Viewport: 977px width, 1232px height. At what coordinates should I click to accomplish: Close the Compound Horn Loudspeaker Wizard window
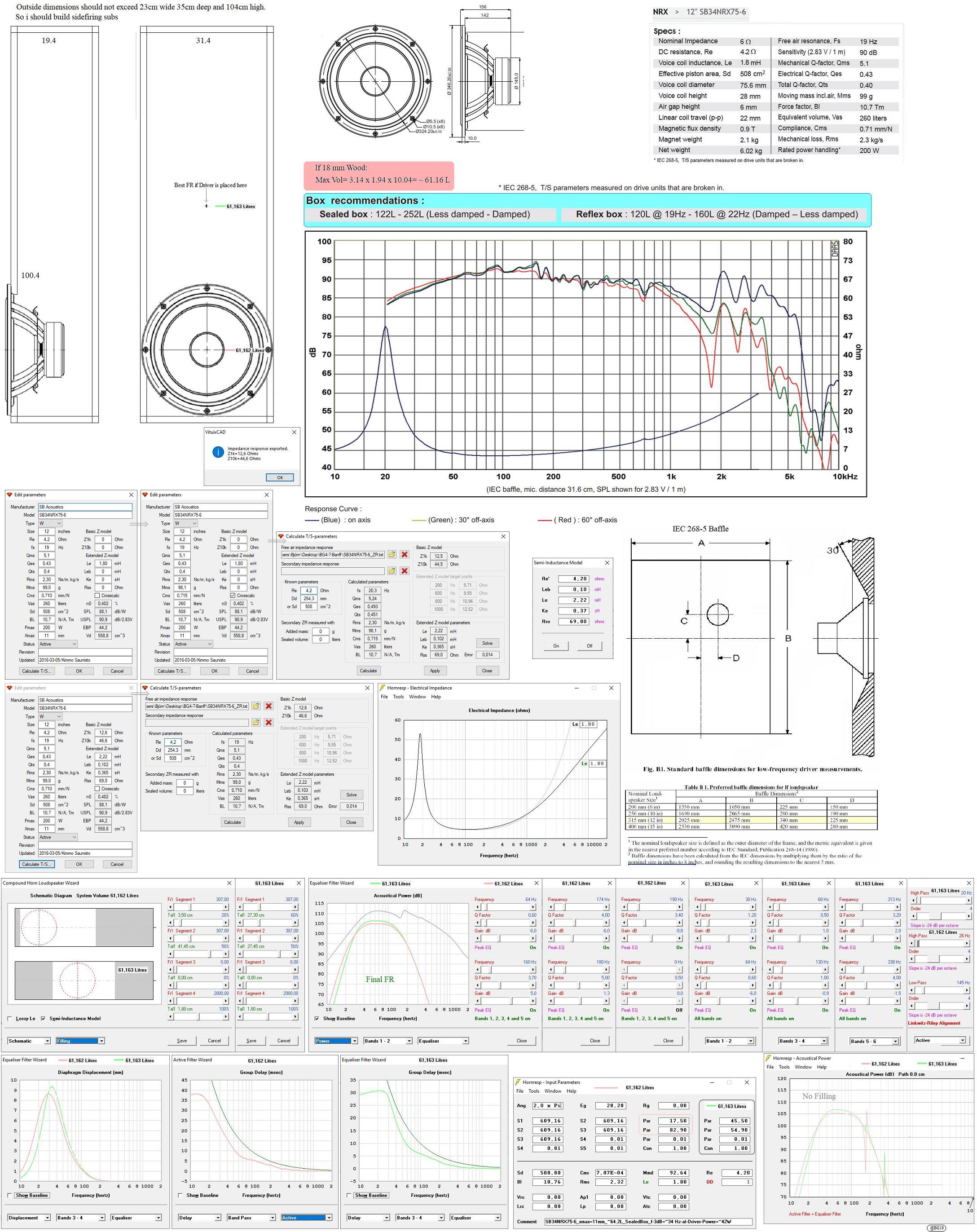pos(229,883)
